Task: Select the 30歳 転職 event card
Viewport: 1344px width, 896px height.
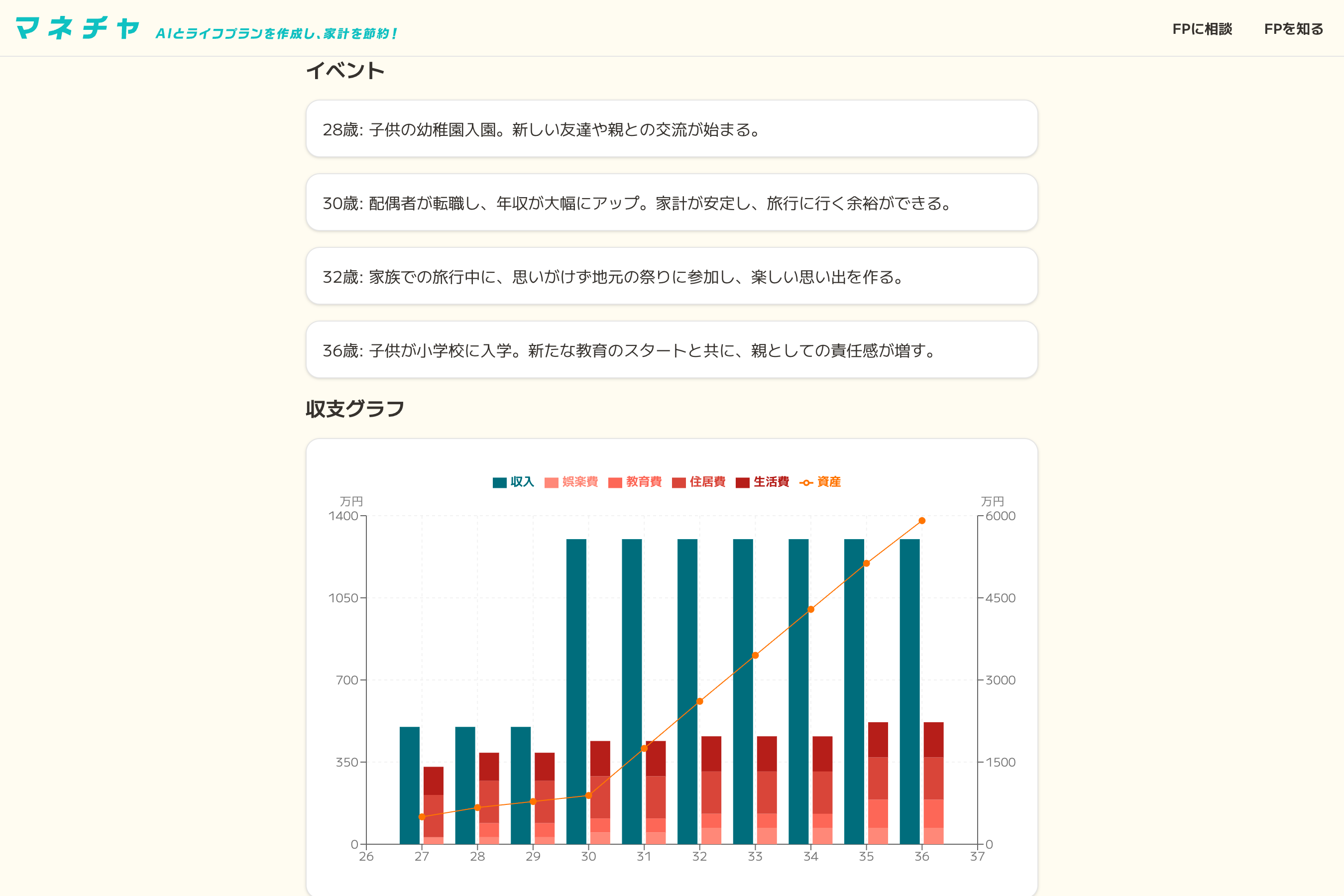Action: [671, 202]
